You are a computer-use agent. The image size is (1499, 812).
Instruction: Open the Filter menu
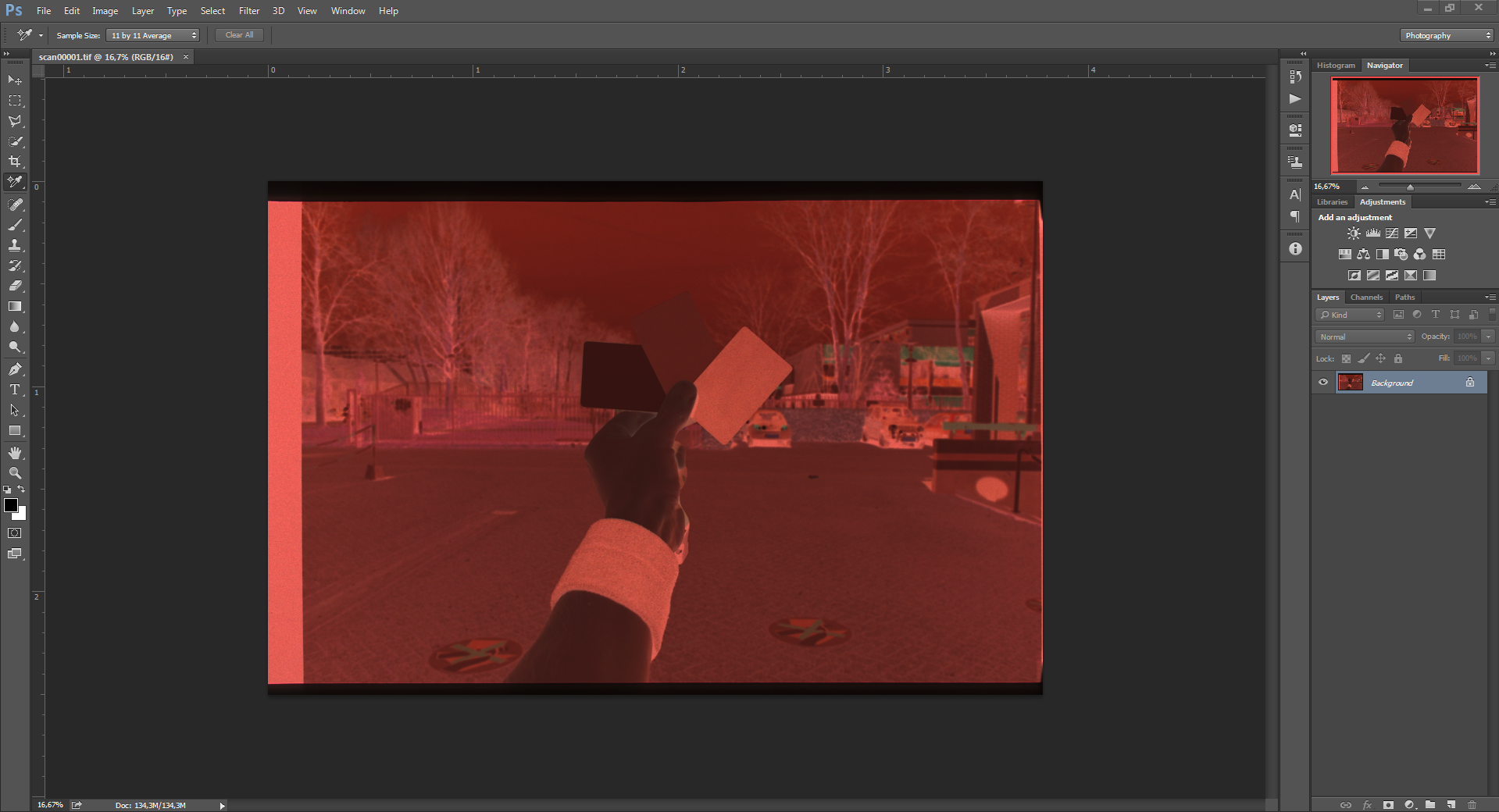(248, 11)
